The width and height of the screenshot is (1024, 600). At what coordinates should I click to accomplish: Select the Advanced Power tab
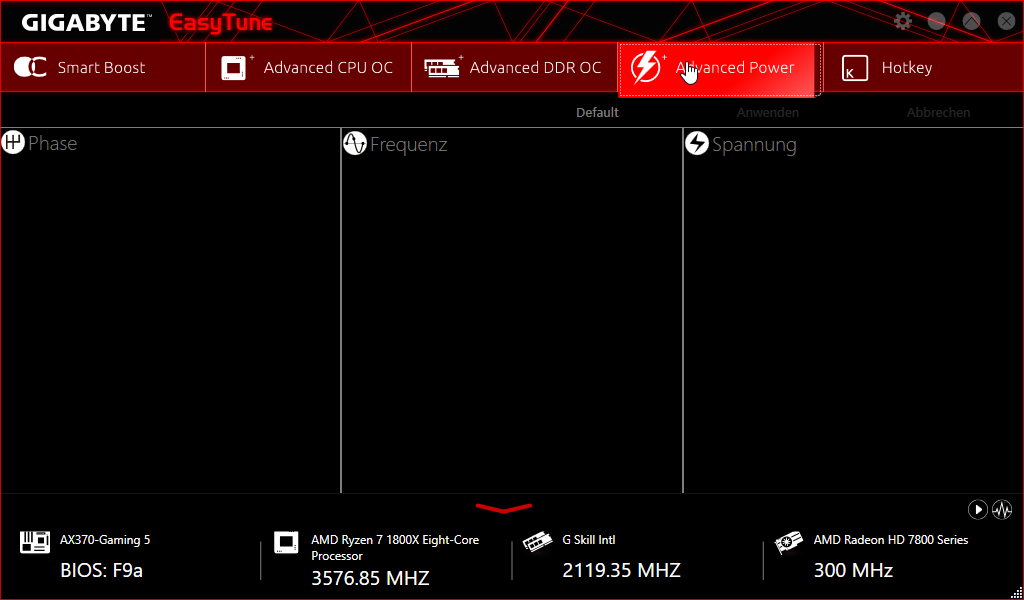pyautogui.click(x=720, y=69)
